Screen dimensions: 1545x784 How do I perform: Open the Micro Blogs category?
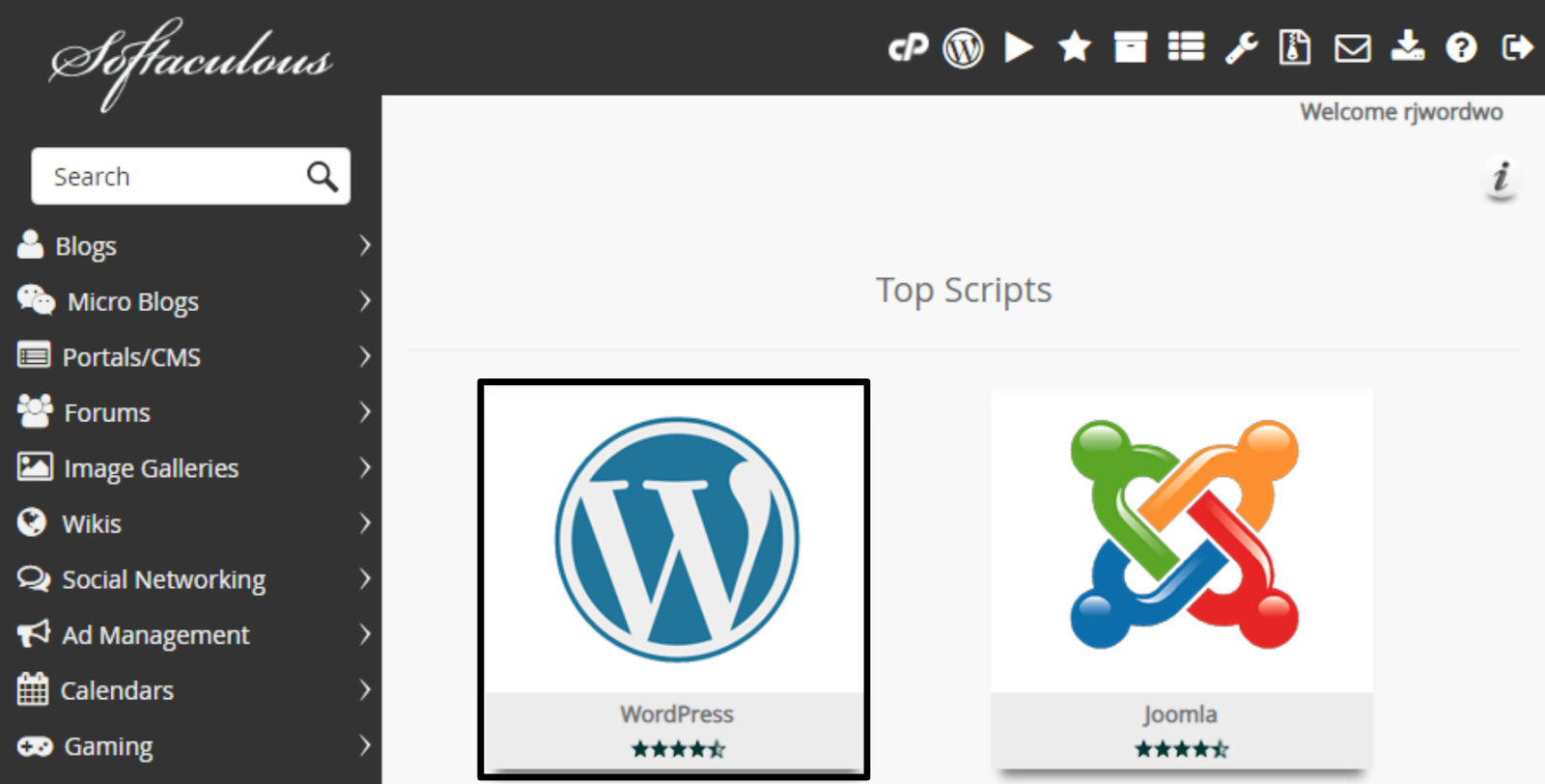tap(133, 302)
